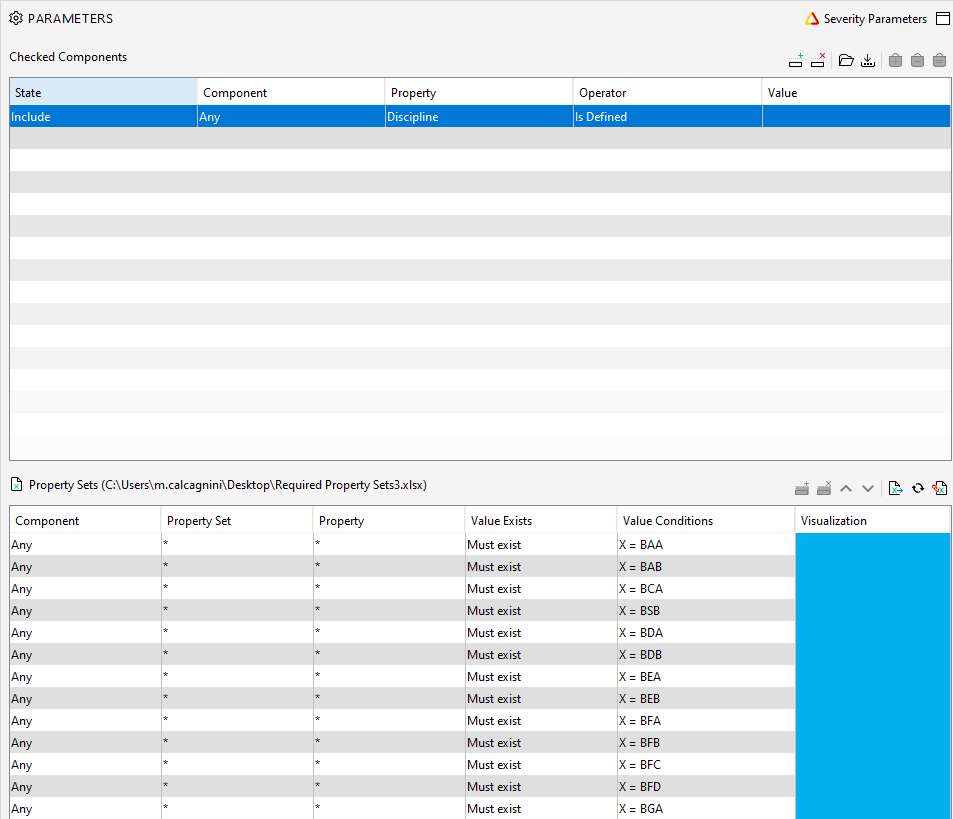Image resolution: width=953 pixels, height=819 pixels.
Task: Select the X = BGA condition cell
Action: [x=706, y=809]
